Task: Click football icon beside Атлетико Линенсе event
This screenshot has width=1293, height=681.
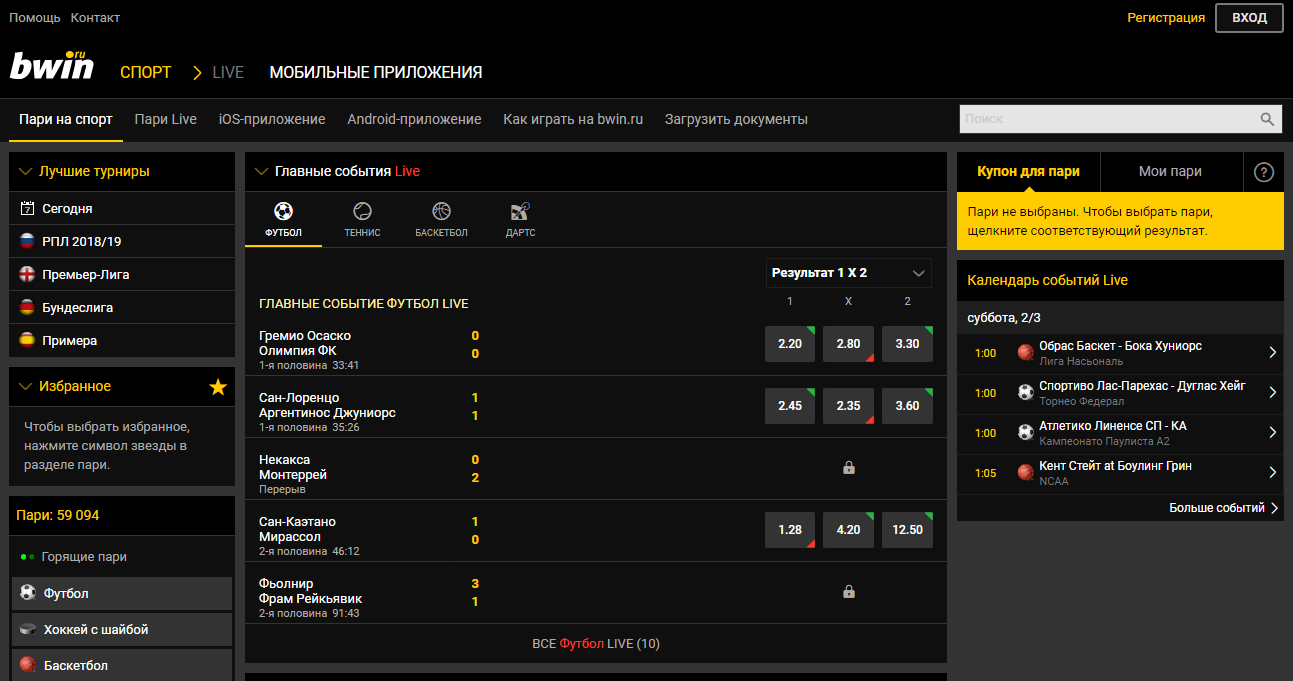Action: coord(1025,432)
